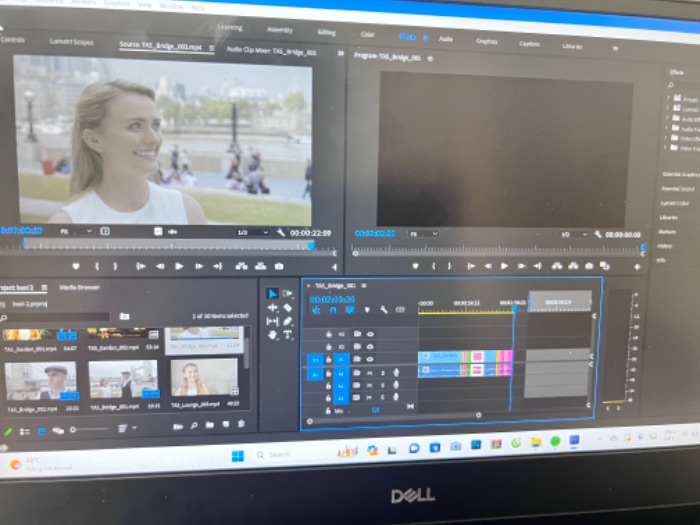Open Source monitor playback resolution 1/2 dropdown
This screenshot has height=525, width=700.
click(253, 233)
